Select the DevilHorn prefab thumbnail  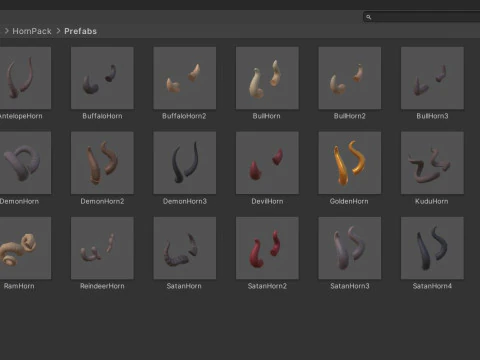267,163
